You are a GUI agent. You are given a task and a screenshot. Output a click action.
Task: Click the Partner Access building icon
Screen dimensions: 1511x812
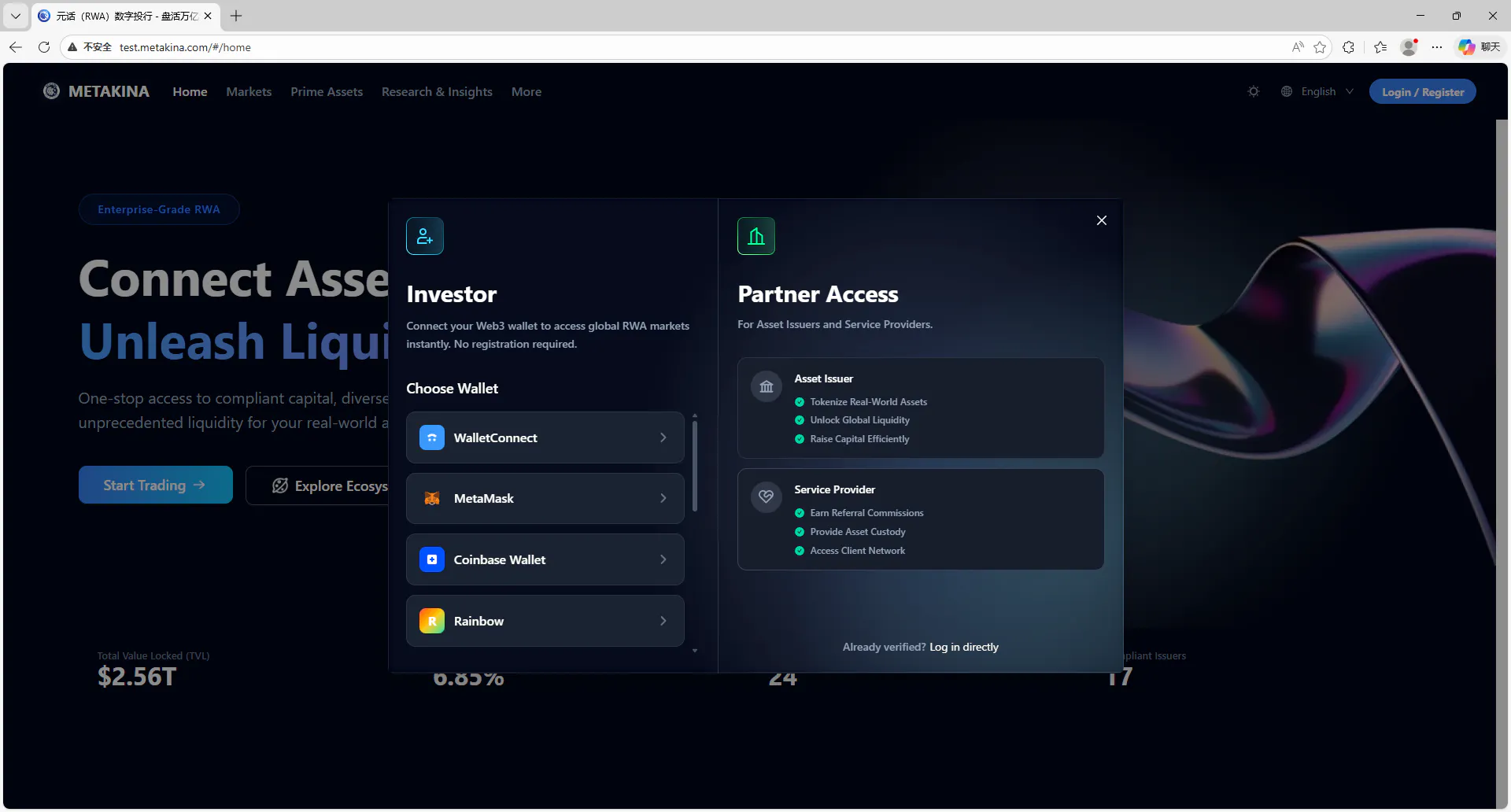click(x=756, y=236)
